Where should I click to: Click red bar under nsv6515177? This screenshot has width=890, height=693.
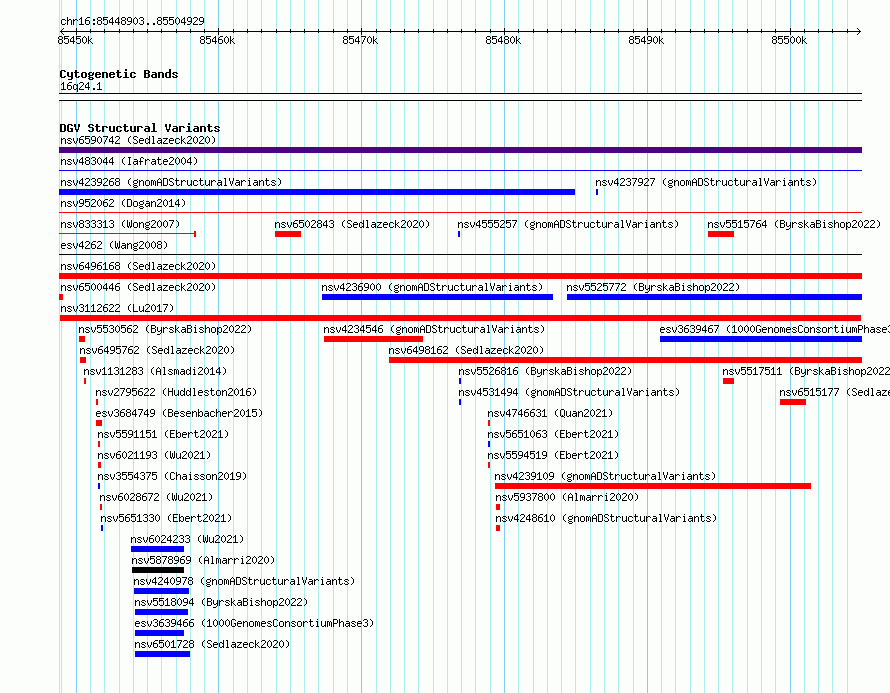click(x=793, y=402)
